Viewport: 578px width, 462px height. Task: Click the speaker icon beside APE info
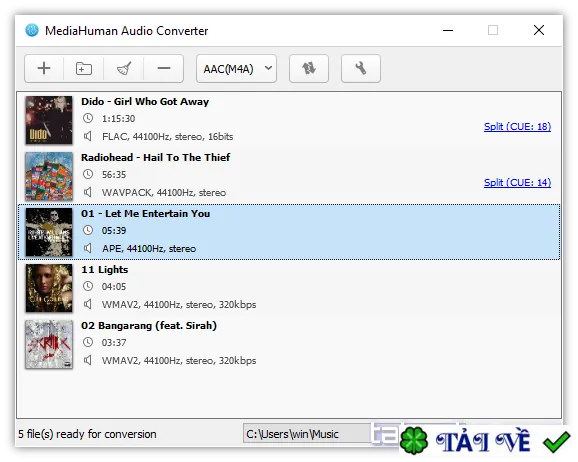(87, 249)
